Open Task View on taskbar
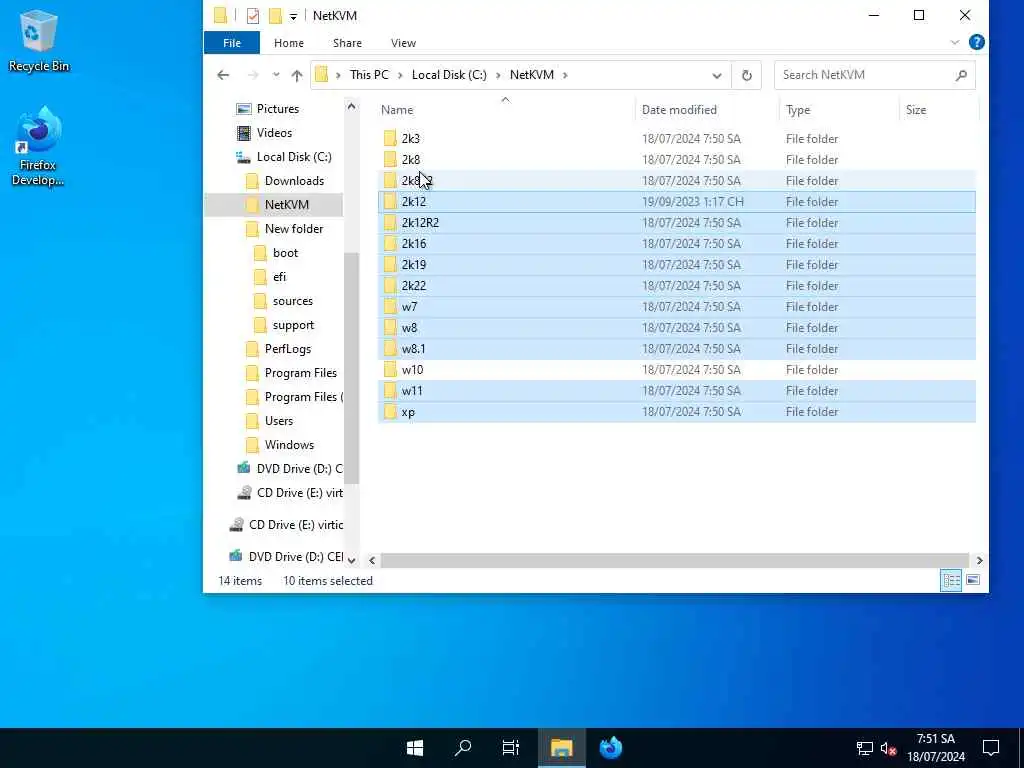 coord(511,748)
